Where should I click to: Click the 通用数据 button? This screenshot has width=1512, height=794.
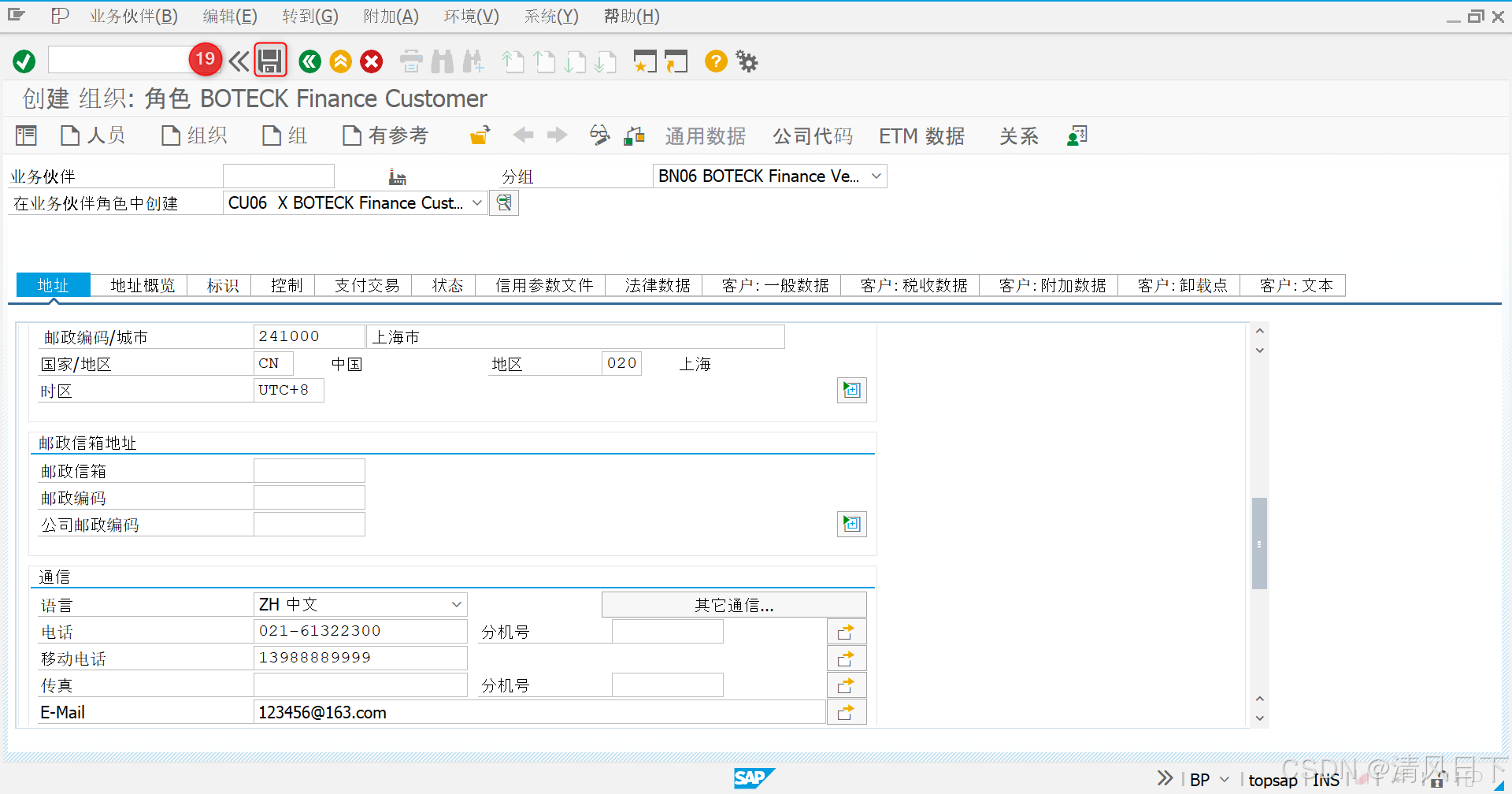705,135
